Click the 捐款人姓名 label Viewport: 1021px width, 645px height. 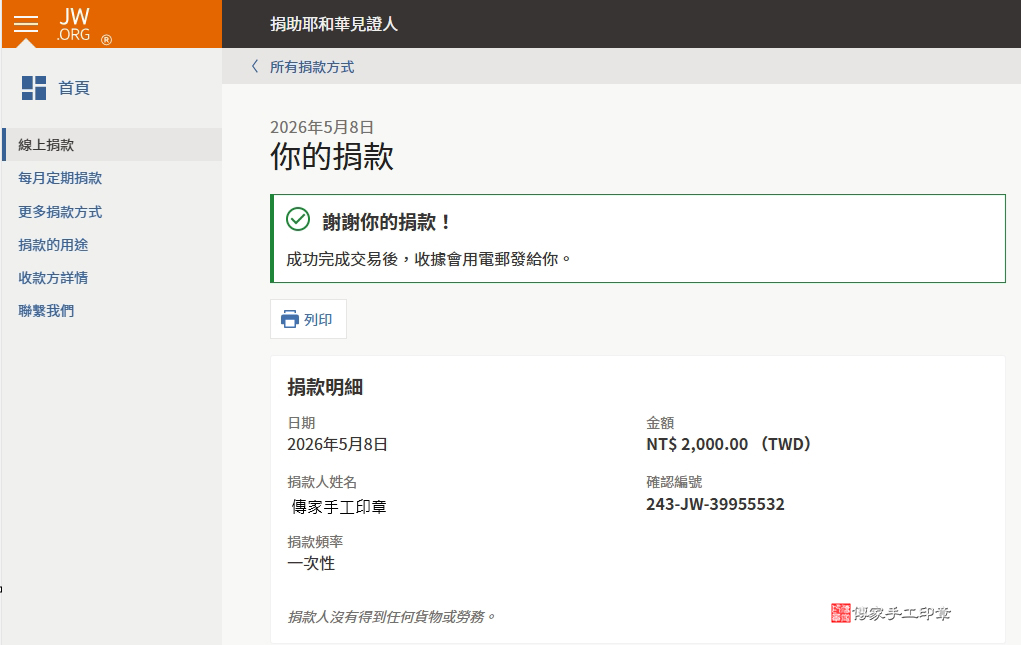[322, 482]
